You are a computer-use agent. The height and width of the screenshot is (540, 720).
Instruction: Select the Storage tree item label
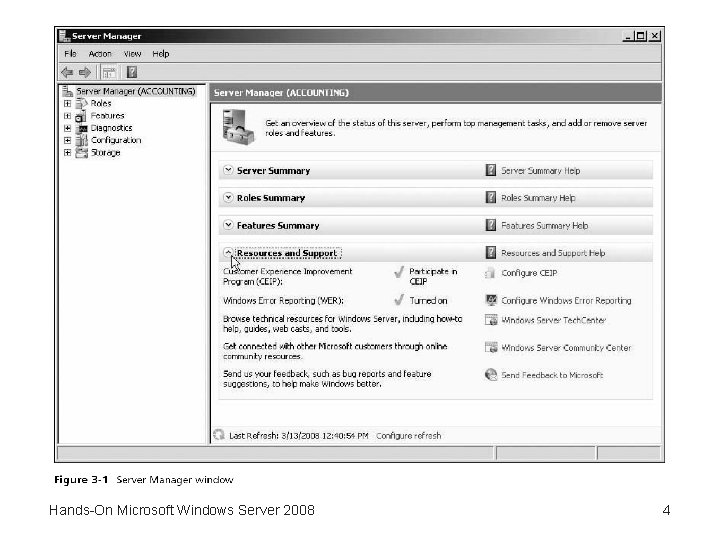106,152
